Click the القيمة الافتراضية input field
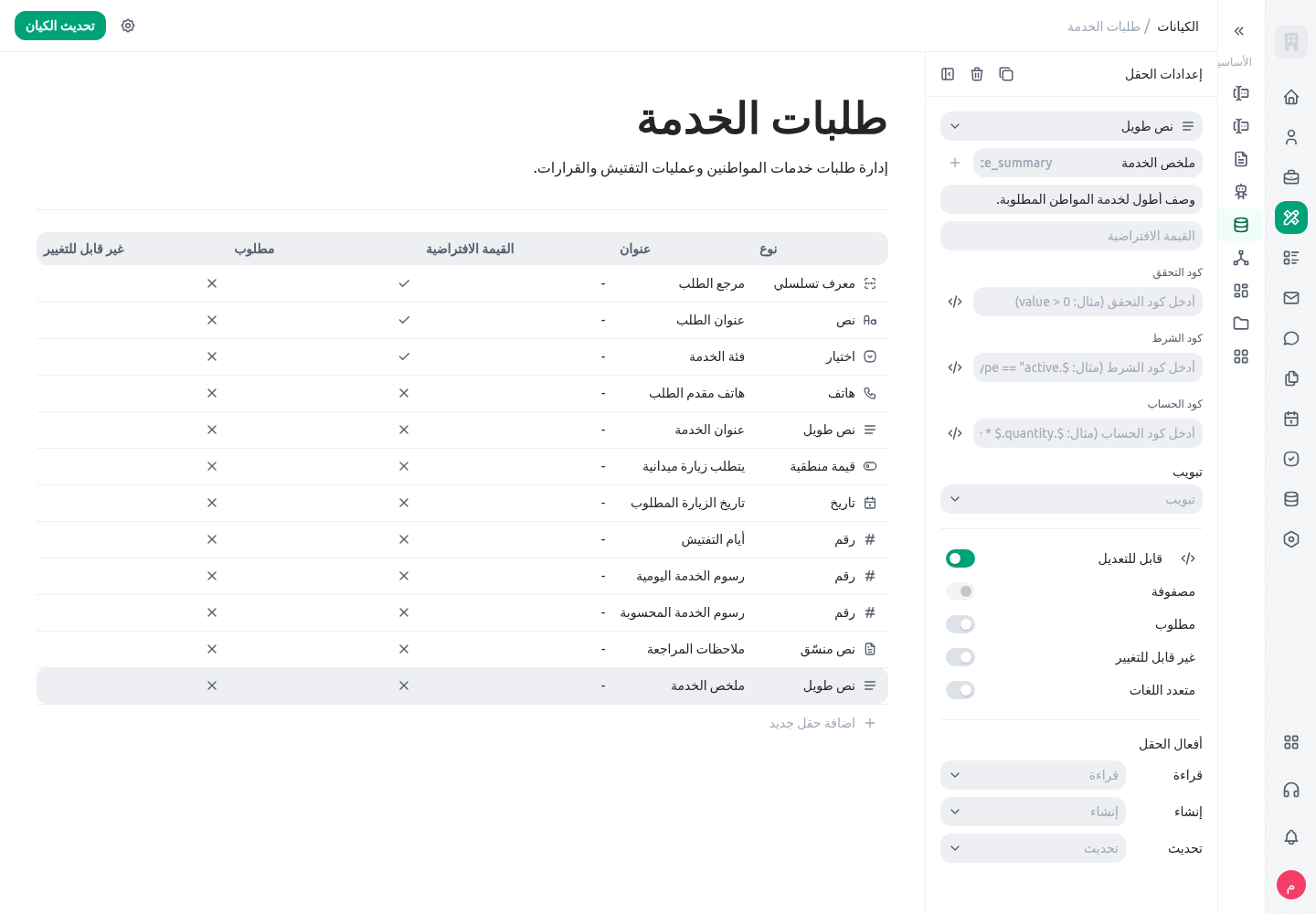 click(x=1071, y=236)
